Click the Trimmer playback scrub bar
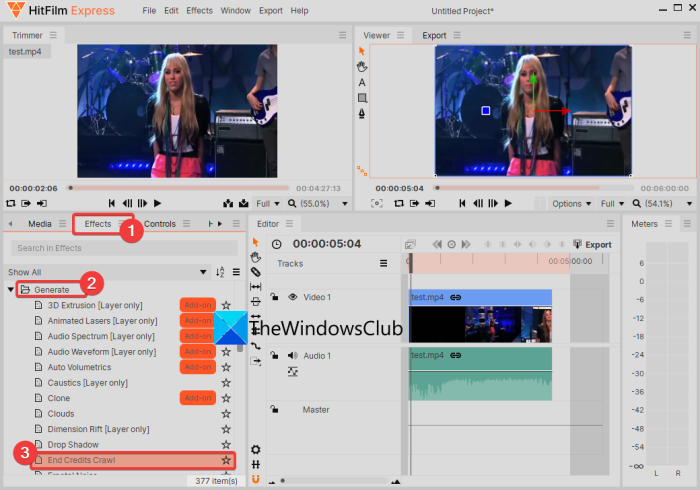Viewport: 700px width, 490px height. [x=180, y=188]
